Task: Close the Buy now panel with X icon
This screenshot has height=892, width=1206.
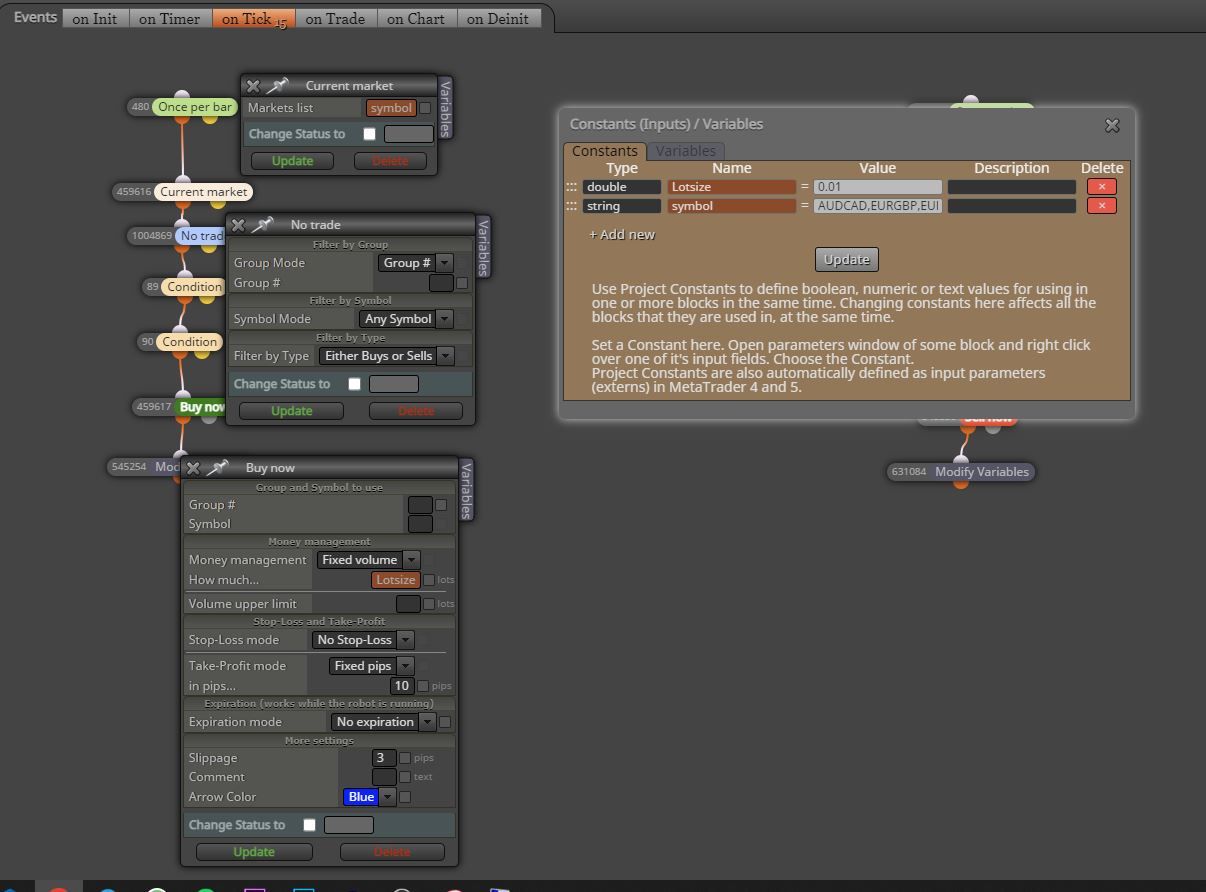Action: tap(193, 468)
